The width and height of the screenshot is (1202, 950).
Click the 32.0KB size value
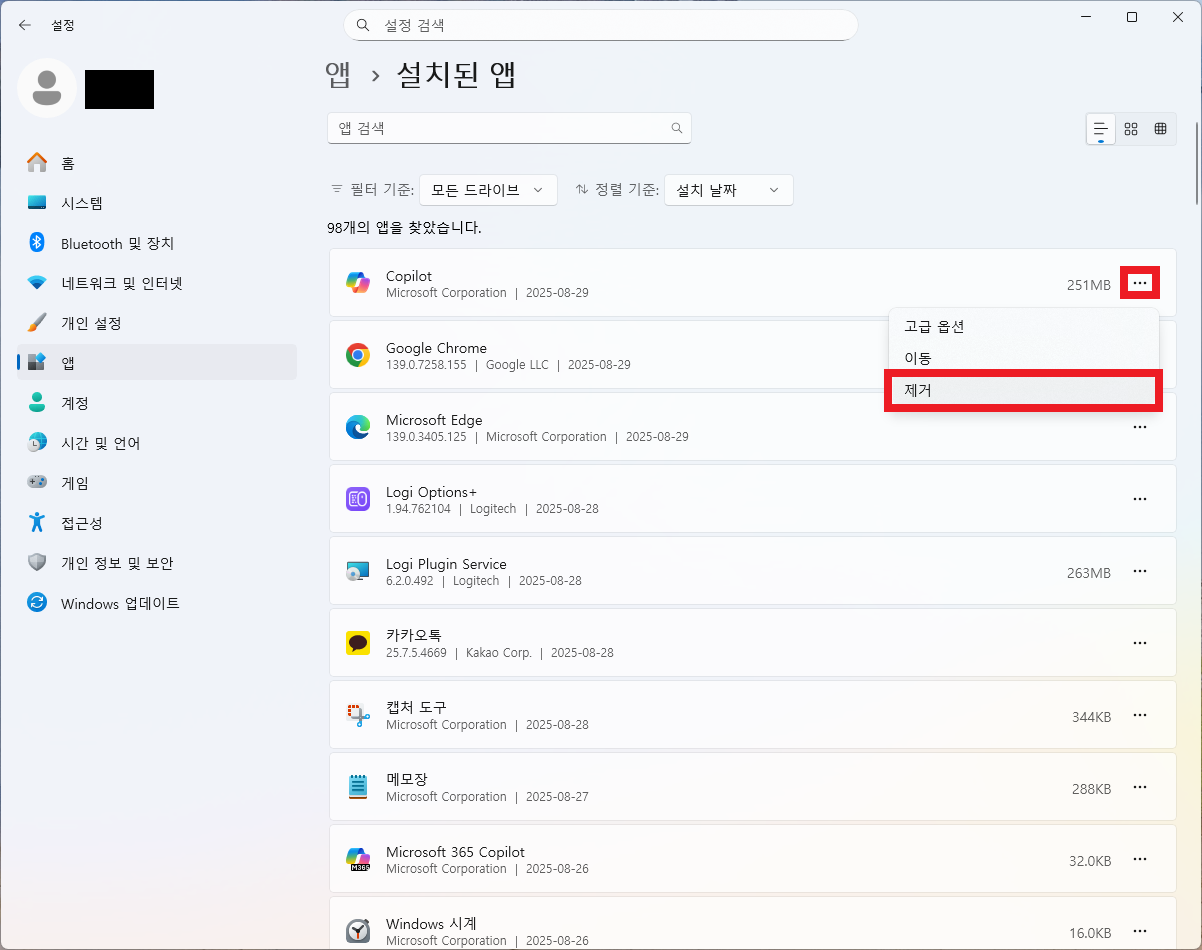(x=1090, y=861)
